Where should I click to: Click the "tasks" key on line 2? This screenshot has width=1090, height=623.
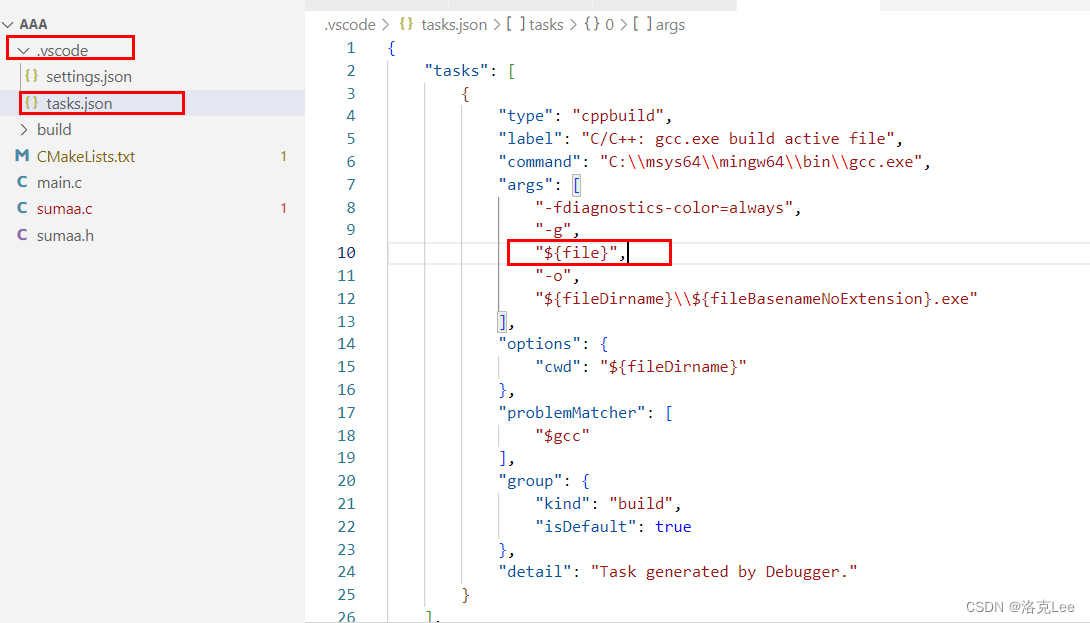(x=457, y=71)
